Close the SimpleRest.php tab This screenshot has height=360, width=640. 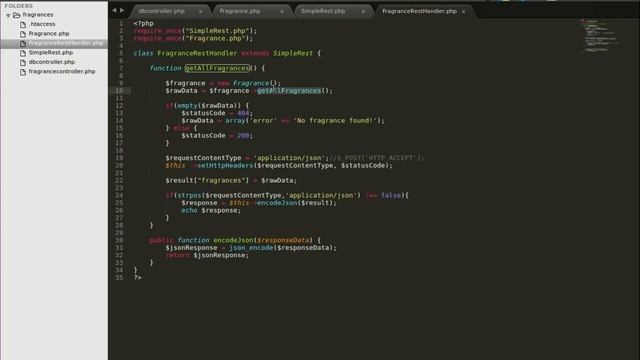[x=363, y=12]
